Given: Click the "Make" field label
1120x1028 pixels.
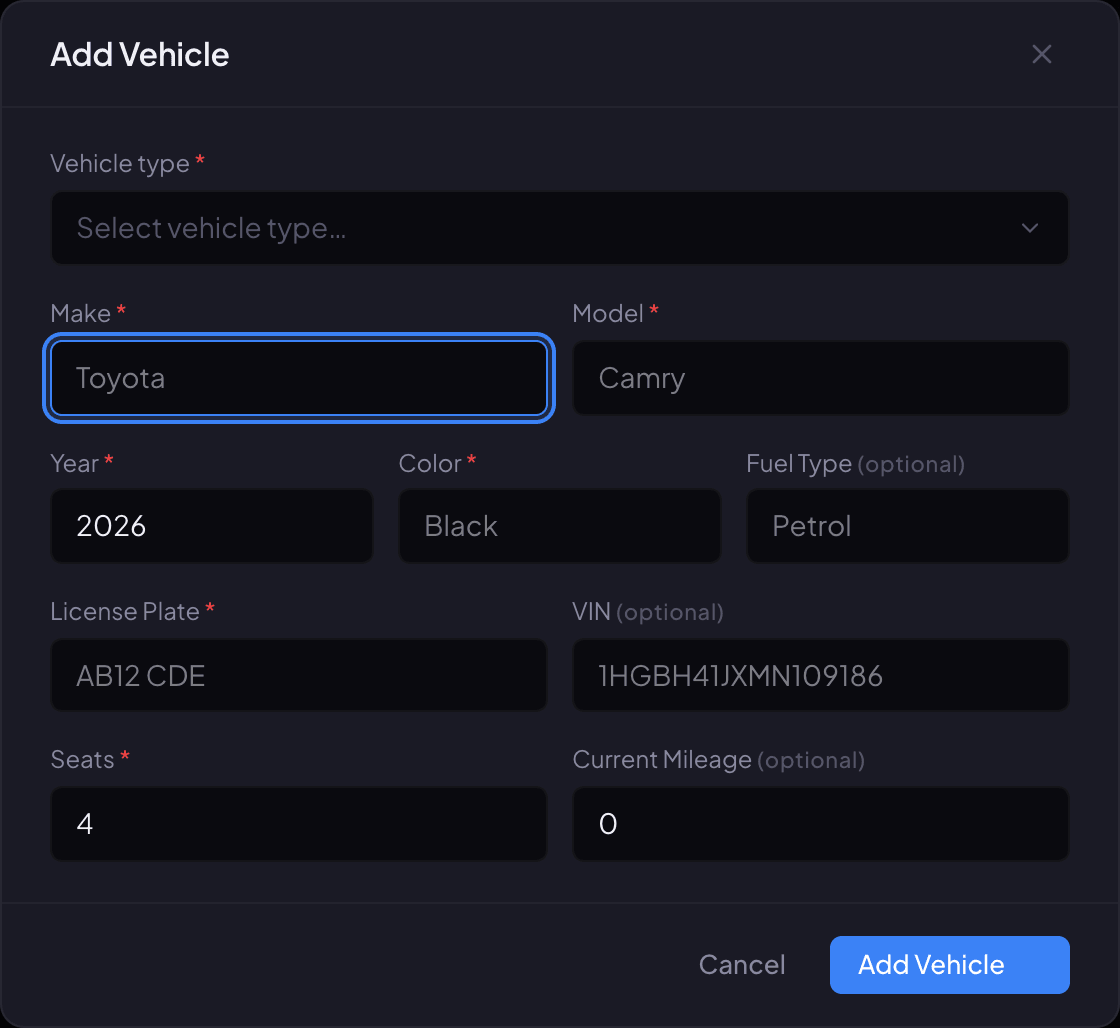Looking at the screenshot, I should [81, 314].
